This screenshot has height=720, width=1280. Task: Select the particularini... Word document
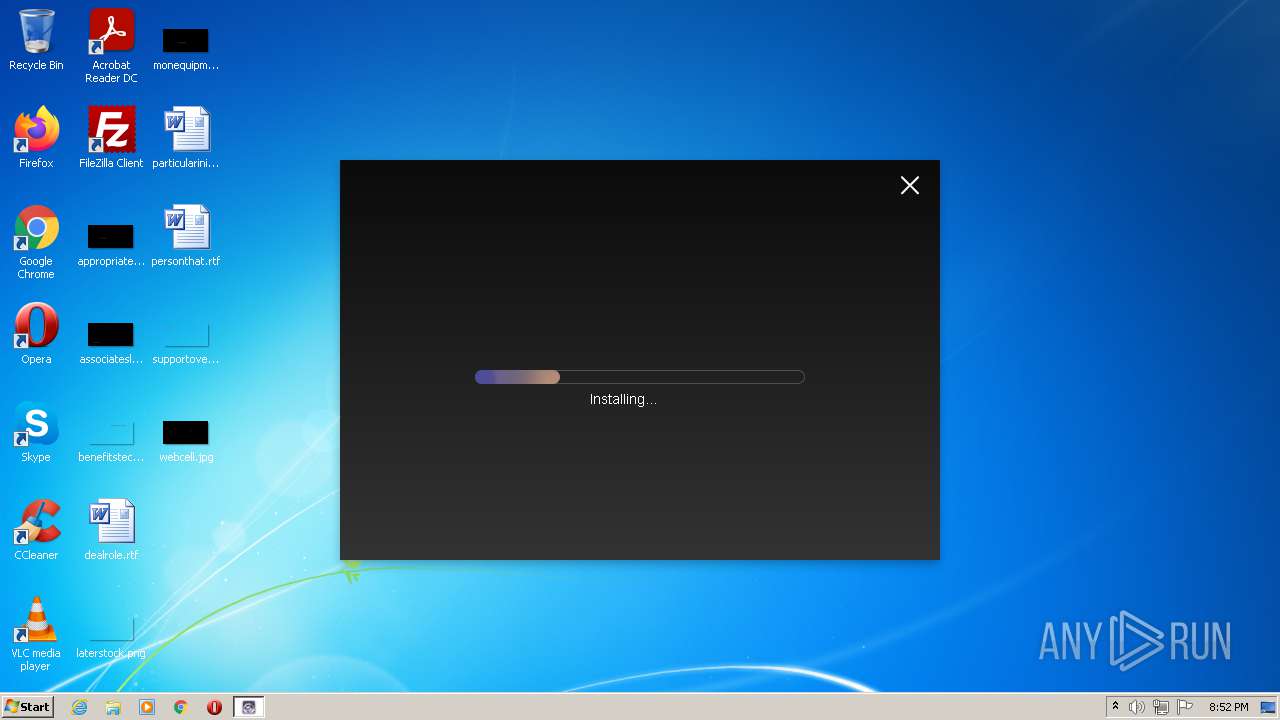186,138
